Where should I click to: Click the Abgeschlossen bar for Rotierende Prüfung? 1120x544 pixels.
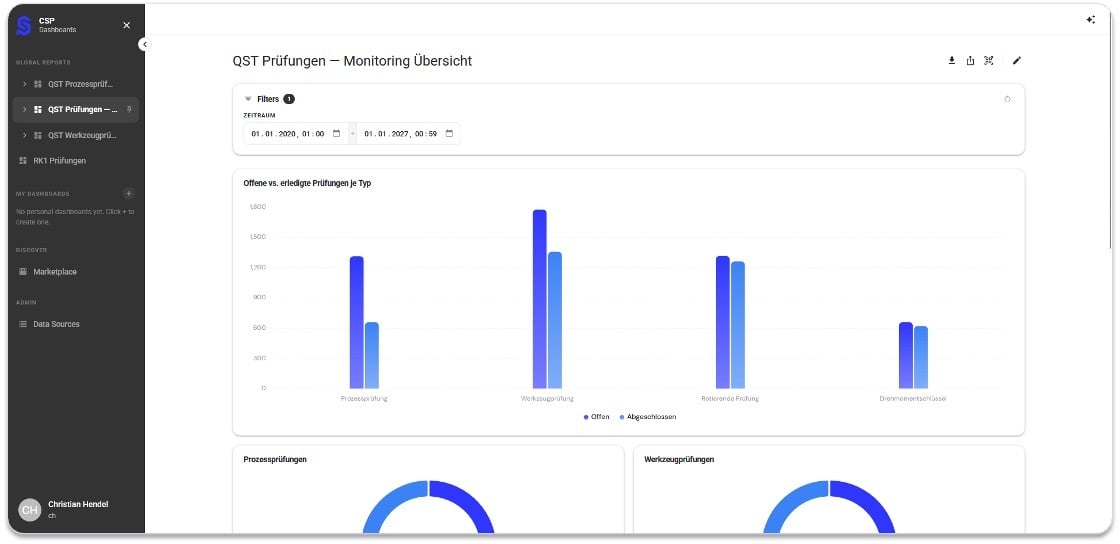click(x=738, y=325)
